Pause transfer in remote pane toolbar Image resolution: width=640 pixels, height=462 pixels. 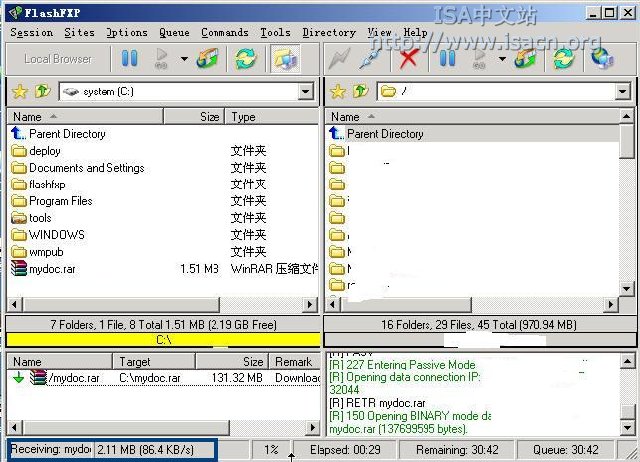click(x=447, y=58)
